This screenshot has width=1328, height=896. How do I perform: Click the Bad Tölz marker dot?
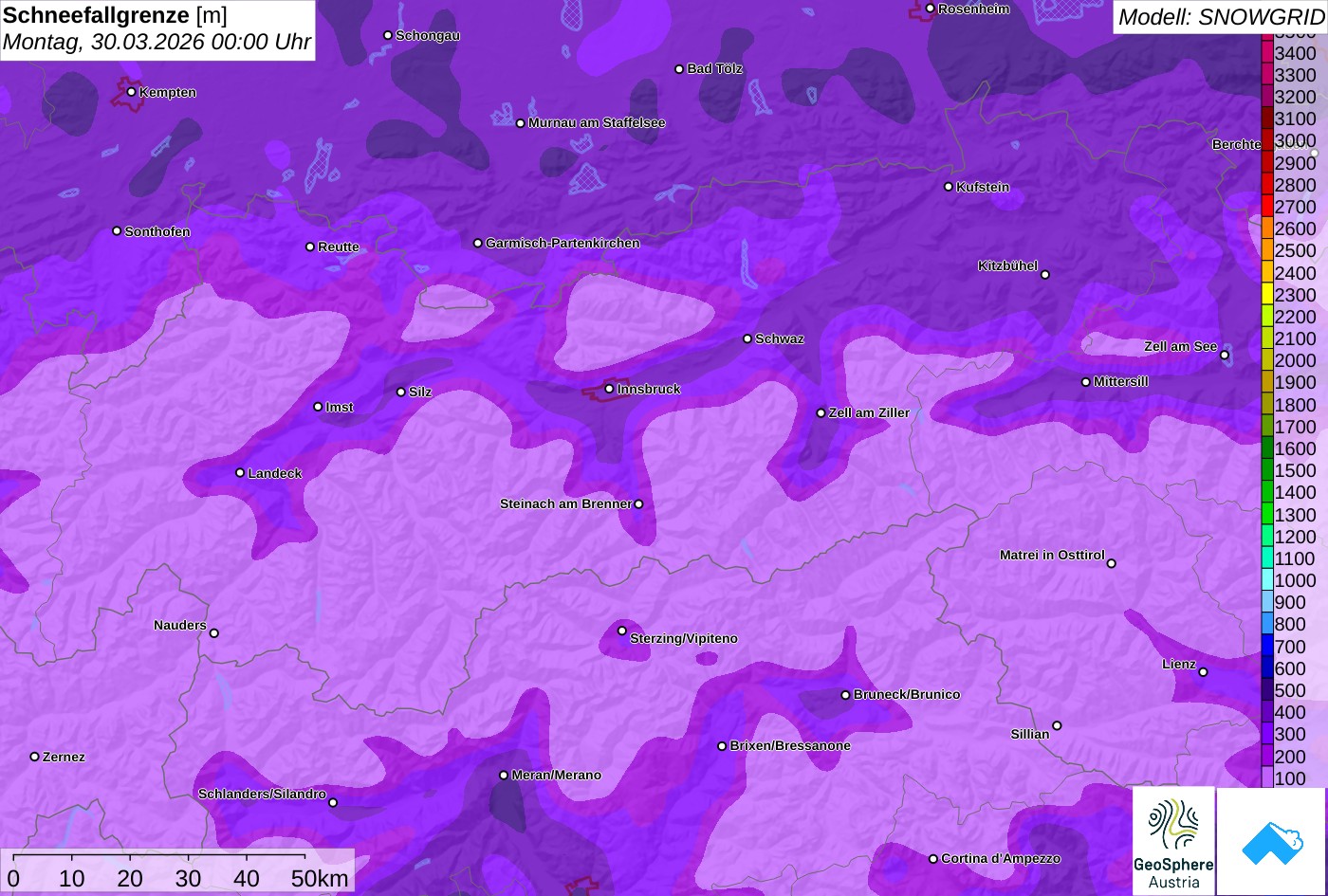pyautogui.click(x=679, y=68)
